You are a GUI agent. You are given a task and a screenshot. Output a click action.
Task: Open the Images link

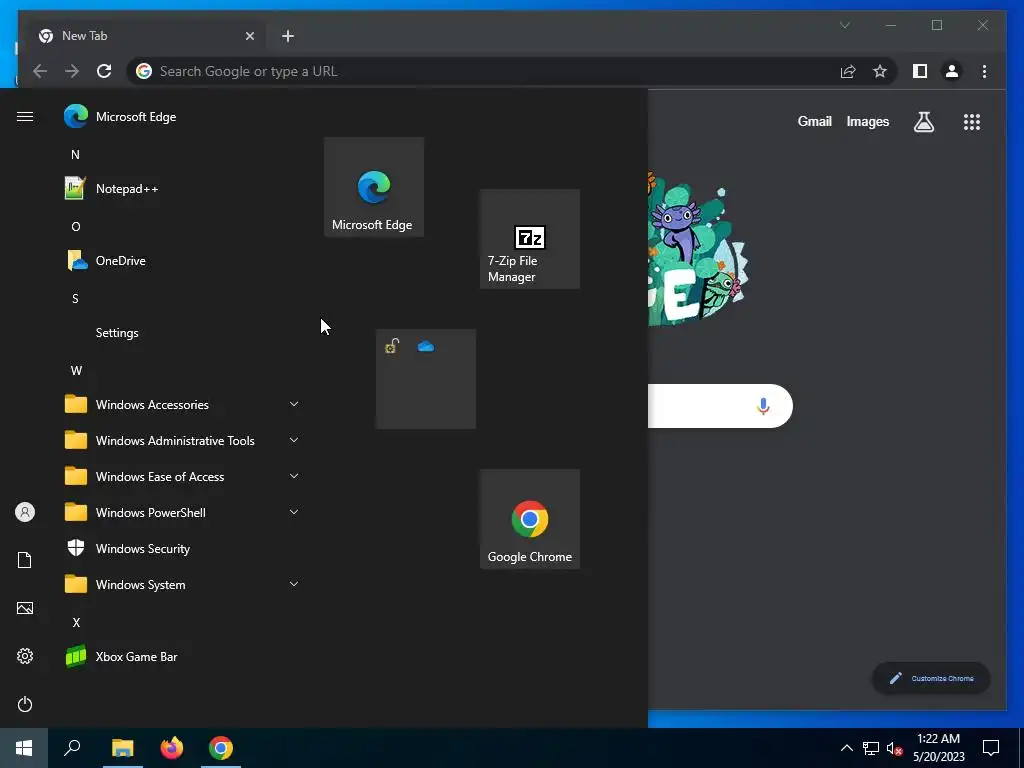click(867, 121)
